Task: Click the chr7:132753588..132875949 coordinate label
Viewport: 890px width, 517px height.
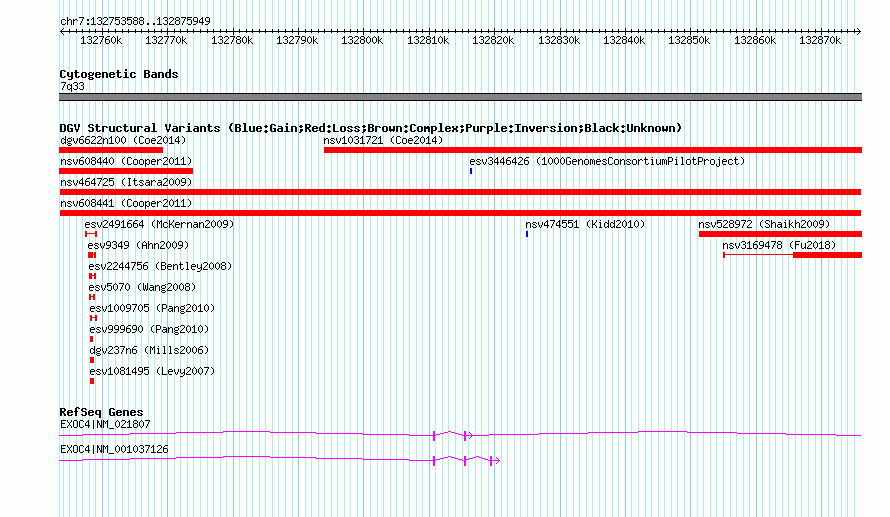Action: click(135, 21)
